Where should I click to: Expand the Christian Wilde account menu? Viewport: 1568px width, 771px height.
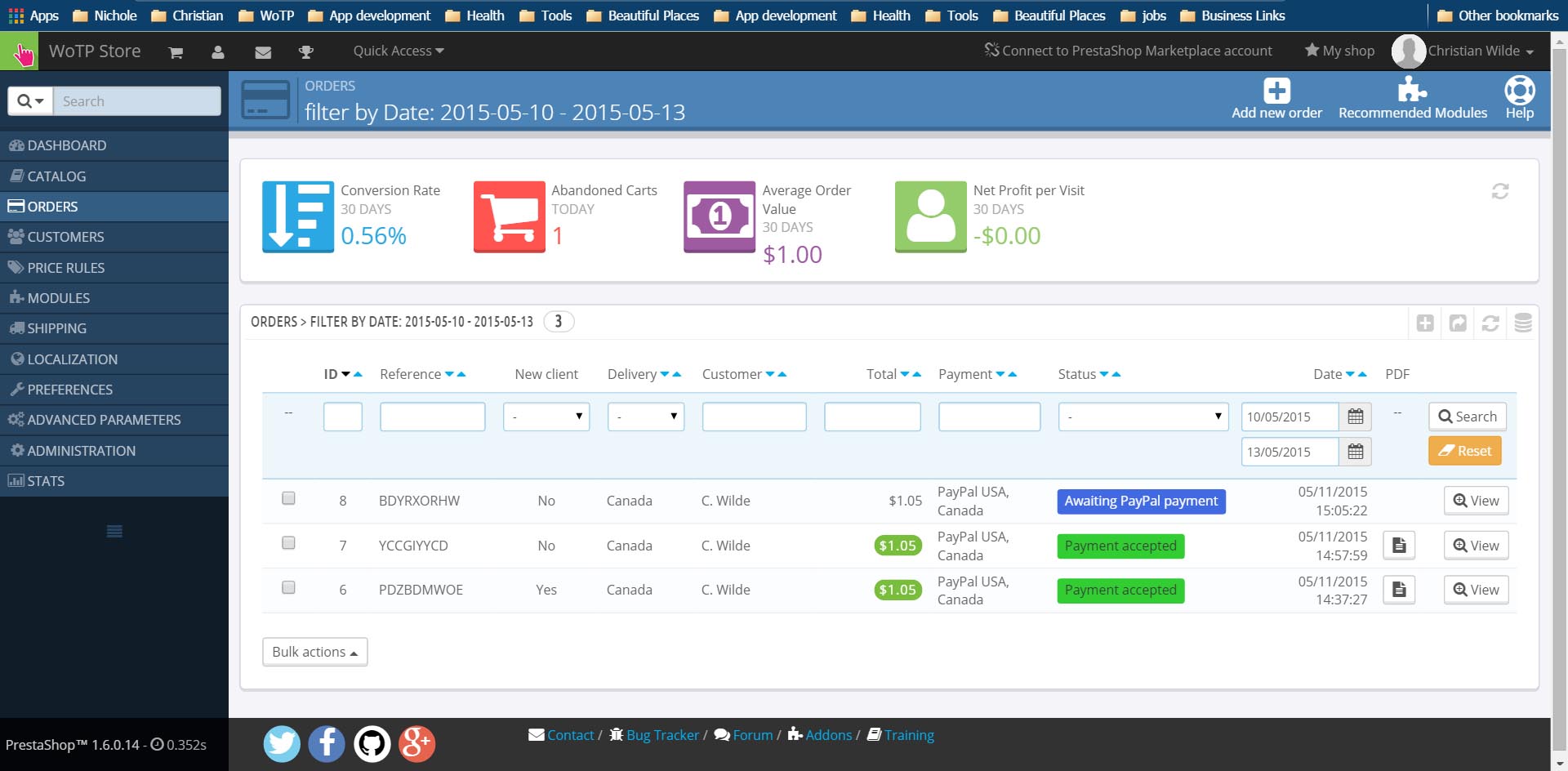click(1481, 51)
